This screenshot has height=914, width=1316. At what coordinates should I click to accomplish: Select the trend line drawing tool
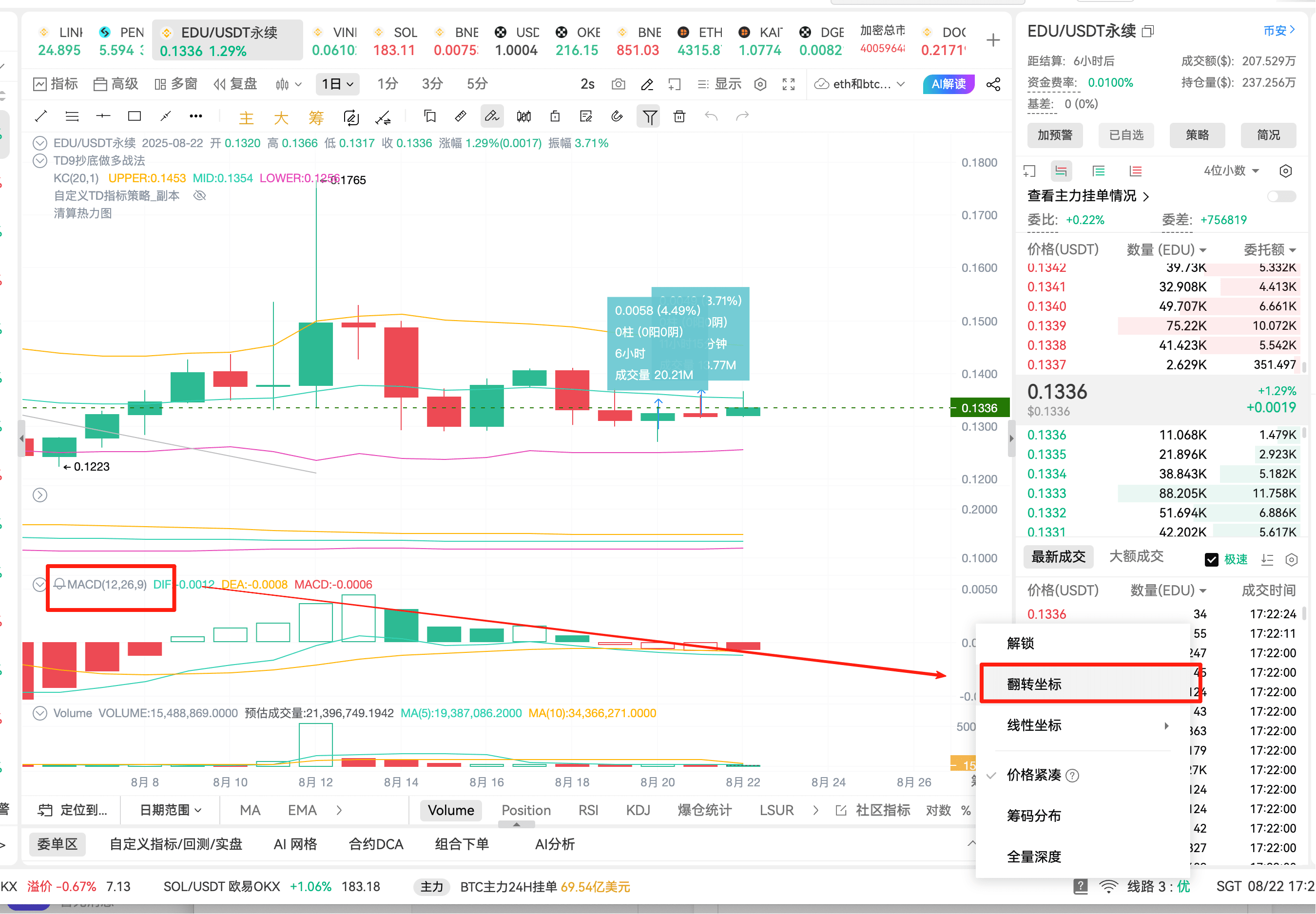click(40, 116)
